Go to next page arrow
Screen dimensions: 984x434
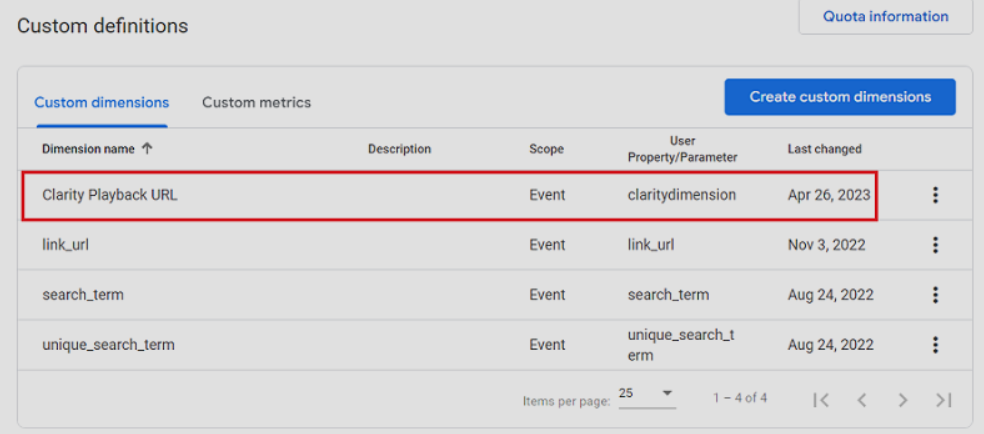pyautogui.click(x=902, y=400)
